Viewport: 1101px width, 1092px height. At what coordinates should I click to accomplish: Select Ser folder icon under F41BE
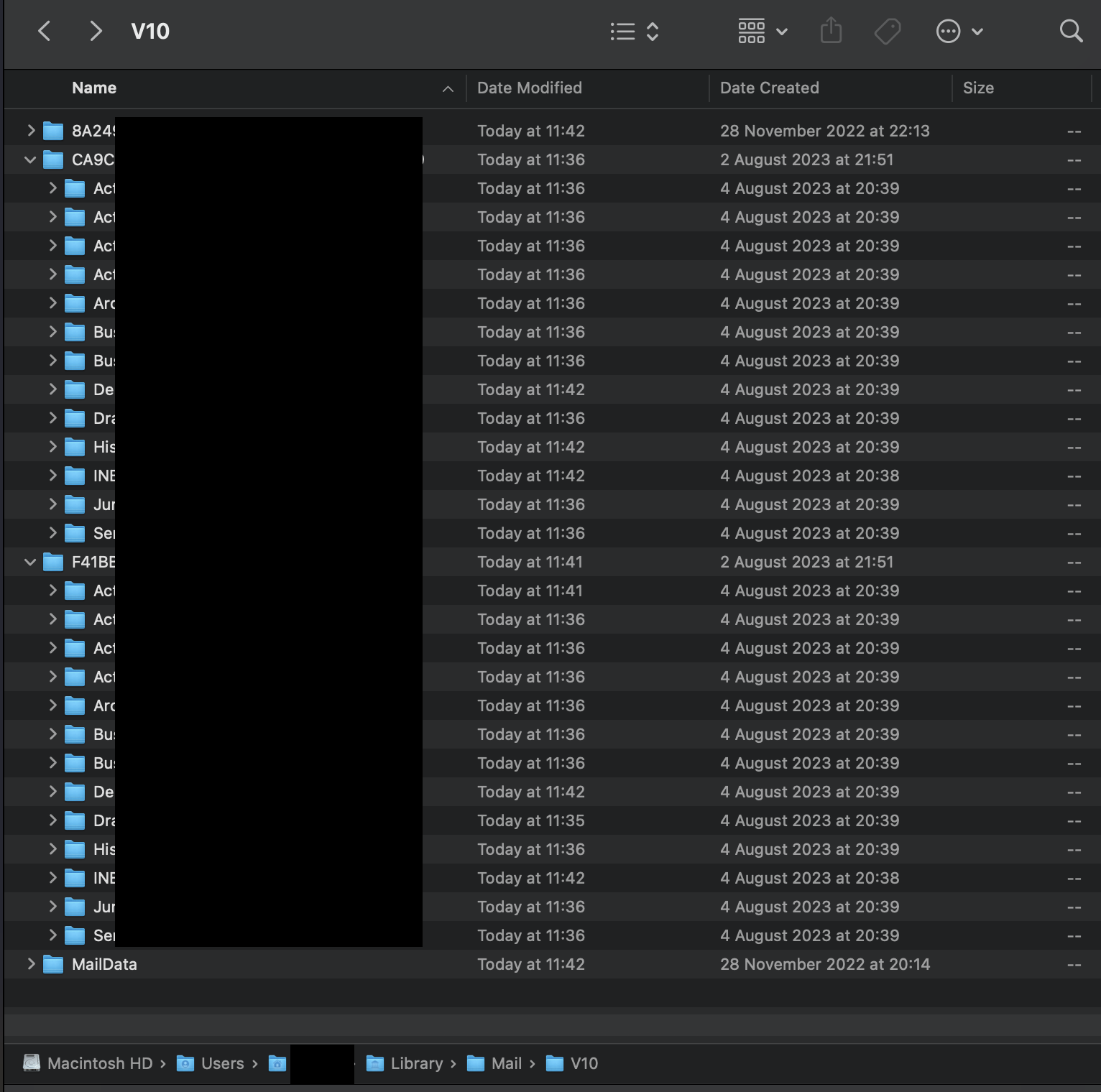(75, 935)
